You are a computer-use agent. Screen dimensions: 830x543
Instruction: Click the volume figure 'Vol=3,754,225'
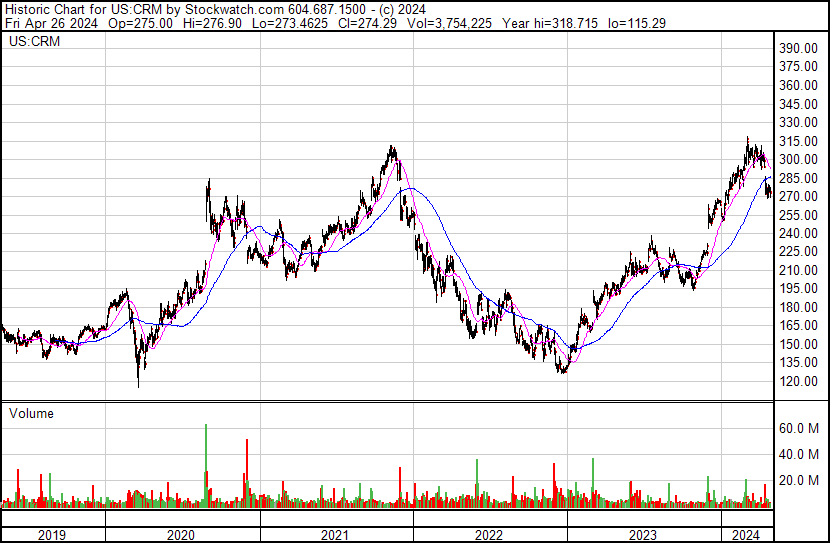[x=449, y=23]
